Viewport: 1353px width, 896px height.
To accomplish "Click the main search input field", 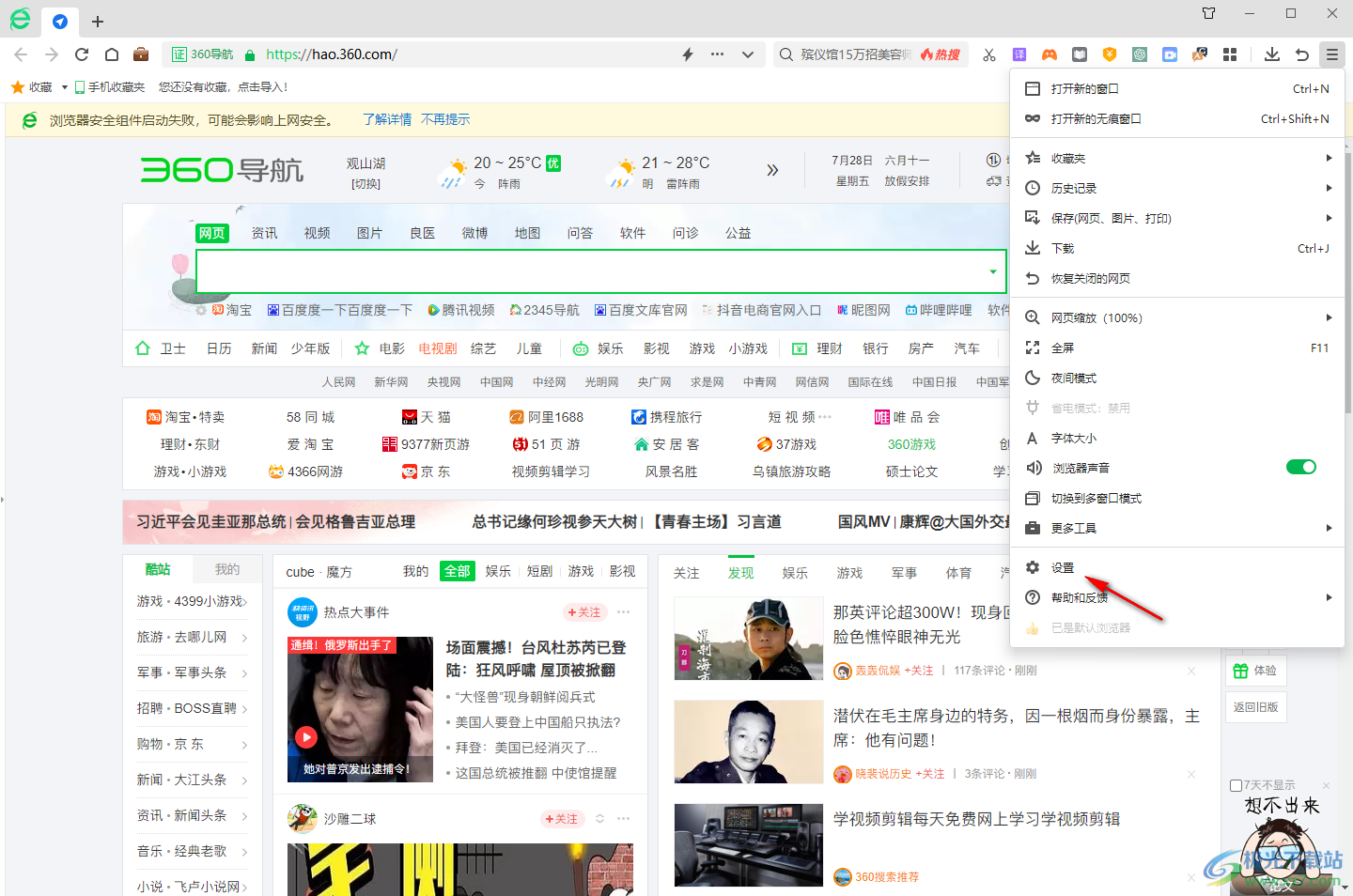I will point(600,271).
